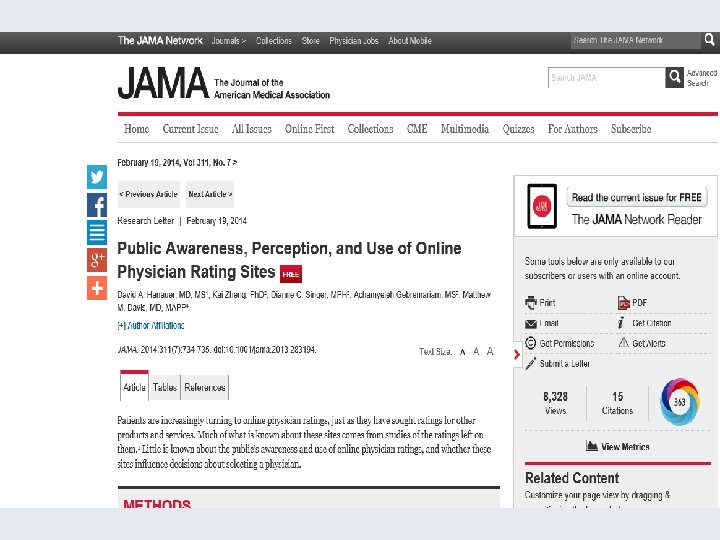Open the Article tab

(x=134, y=387)
